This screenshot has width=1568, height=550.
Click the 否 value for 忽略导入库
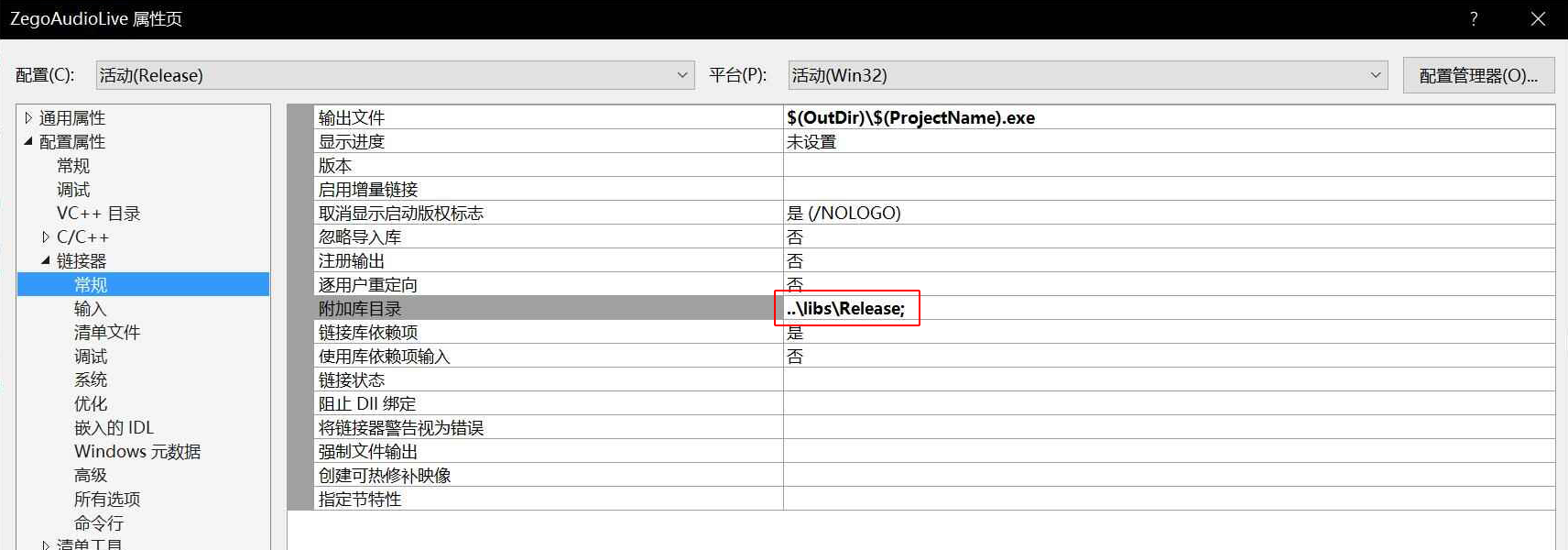pos(795,236)
